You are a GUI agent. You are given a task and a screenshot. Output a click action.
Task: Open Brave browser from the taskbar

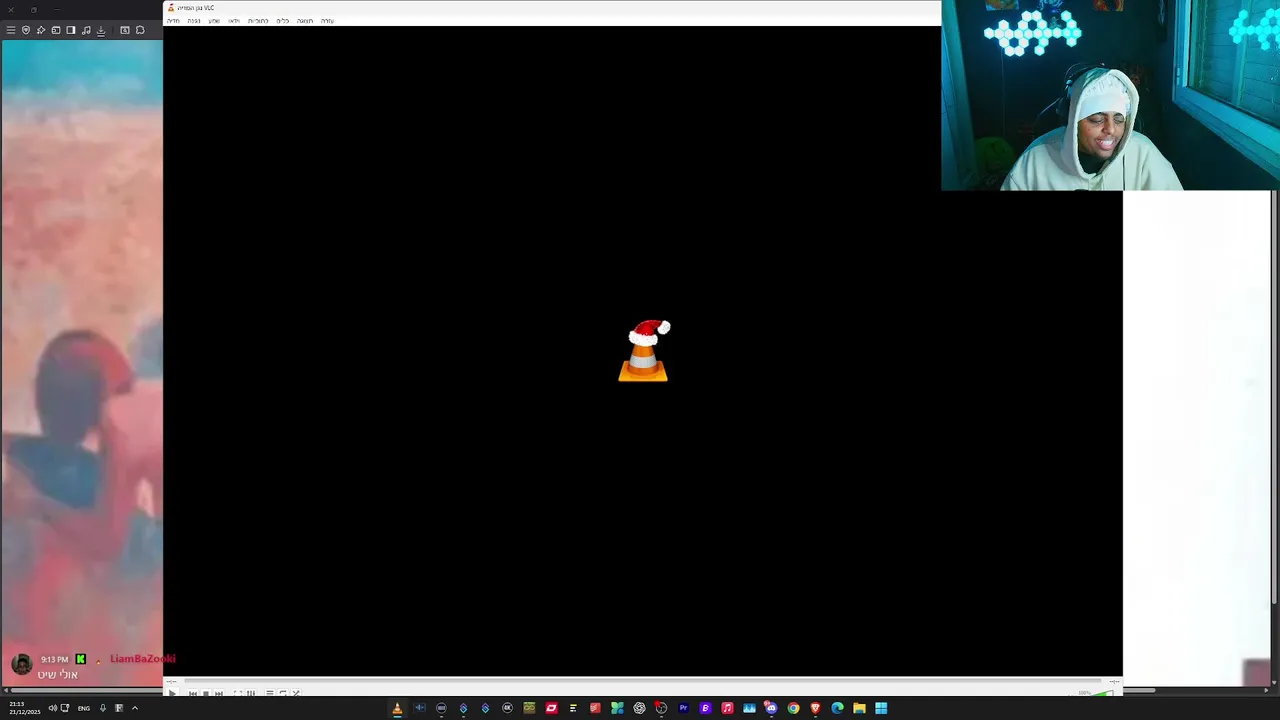point(815,708)
